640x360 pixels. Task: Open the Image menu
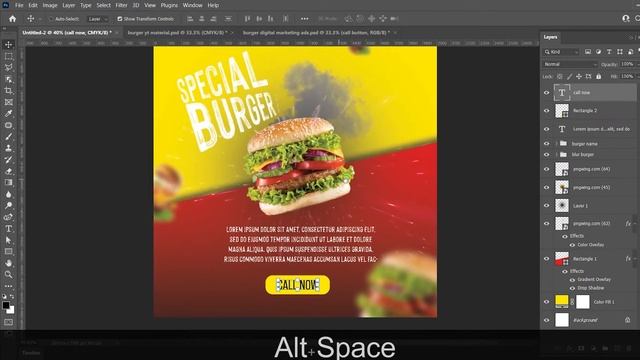coord(50,5)
